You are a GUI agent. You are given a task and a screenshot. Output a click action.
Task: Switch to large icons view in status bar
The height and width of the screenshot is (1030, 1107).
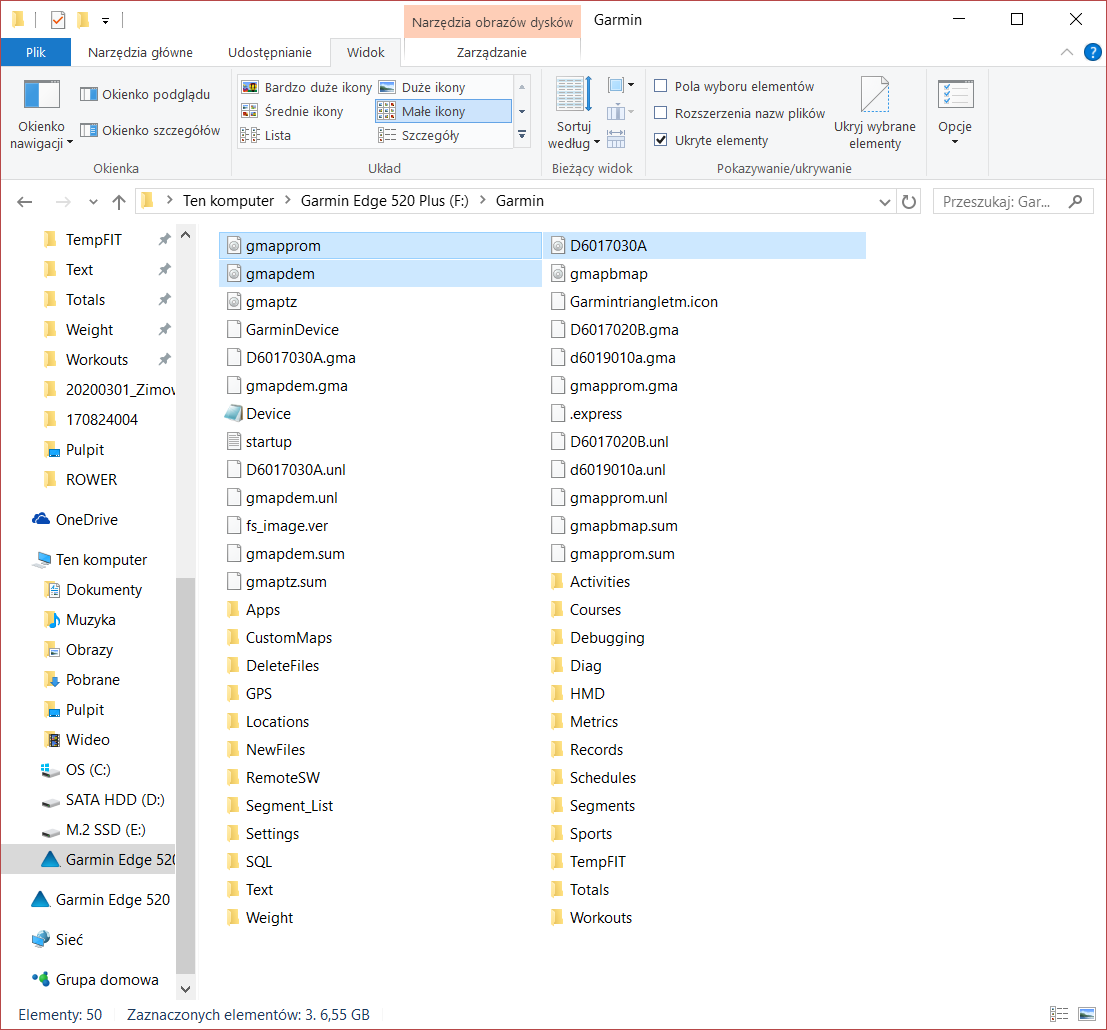coord(1087,1014)
